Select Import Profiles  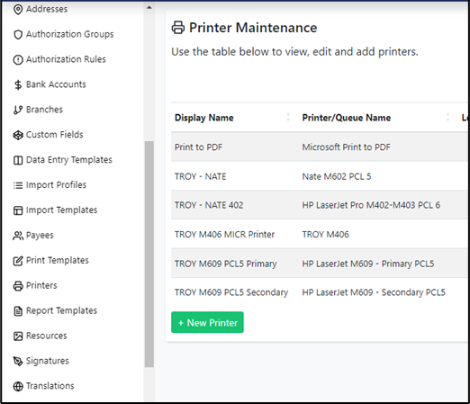[56, 185]
